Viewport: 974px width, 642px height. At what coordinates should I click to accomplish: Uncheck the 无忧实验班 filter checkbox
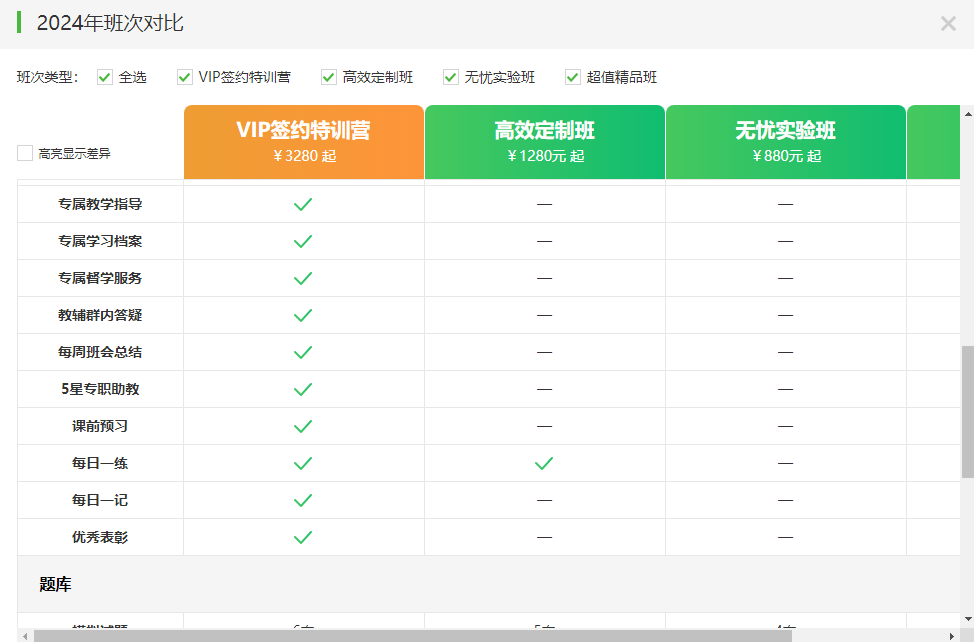pyautogui.click(x=451, y=77)
